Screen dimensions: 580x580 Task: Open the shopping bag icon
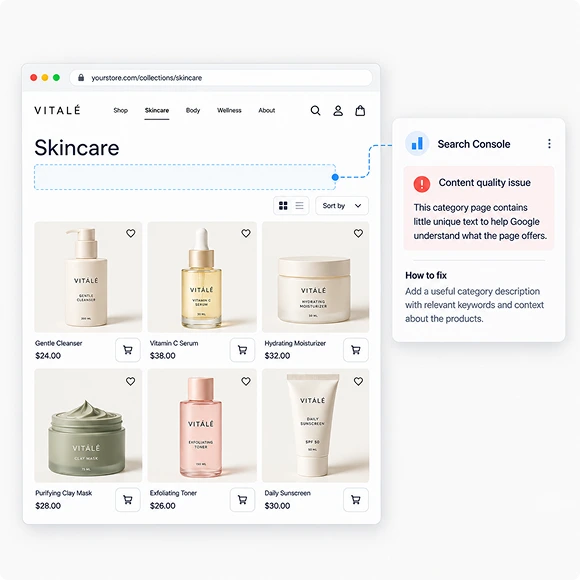coord(360,110)
